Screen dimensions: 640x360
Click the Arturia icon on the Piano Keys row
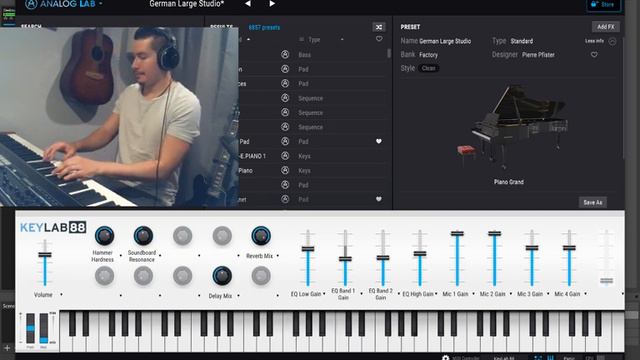285,170
